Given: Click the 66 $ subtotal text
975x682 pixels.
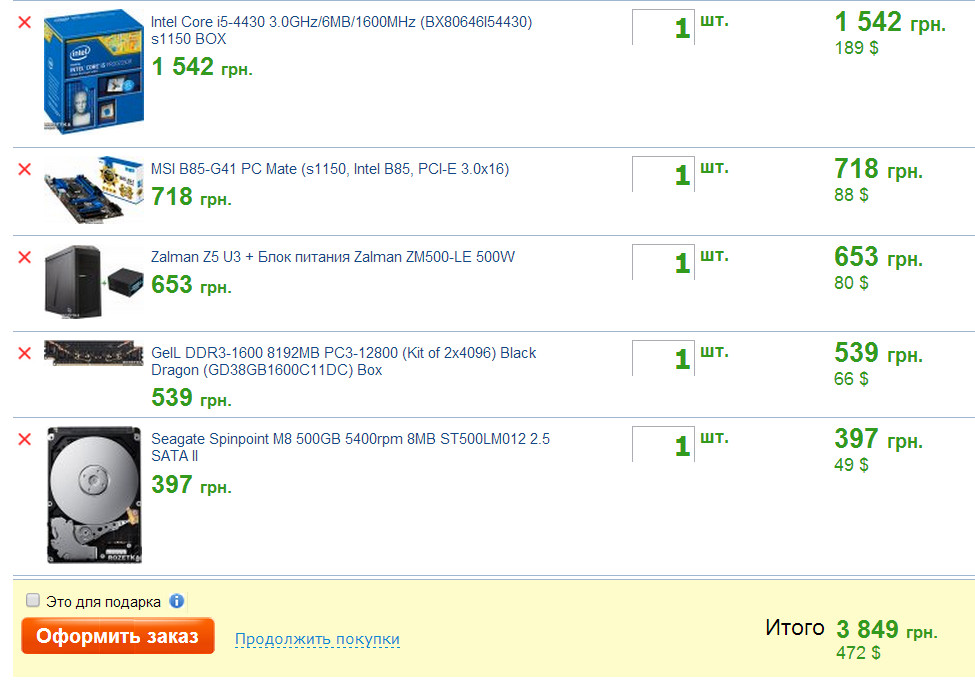Looking at the screenshot, I should [851, 379].
